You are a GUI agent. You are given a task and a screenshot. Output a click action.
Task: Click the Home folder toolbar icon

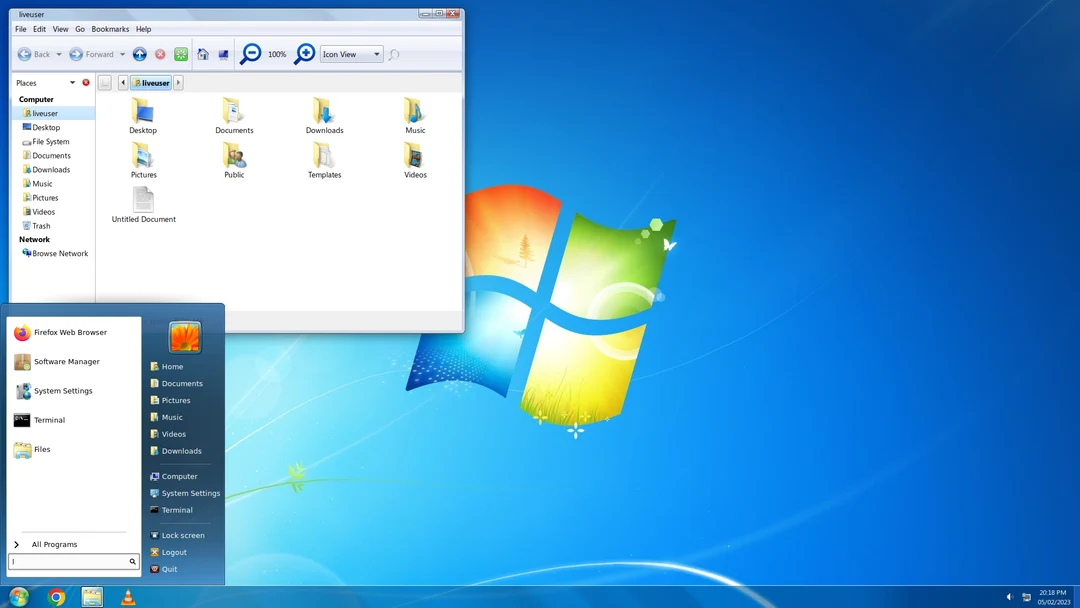pos(203,54)
